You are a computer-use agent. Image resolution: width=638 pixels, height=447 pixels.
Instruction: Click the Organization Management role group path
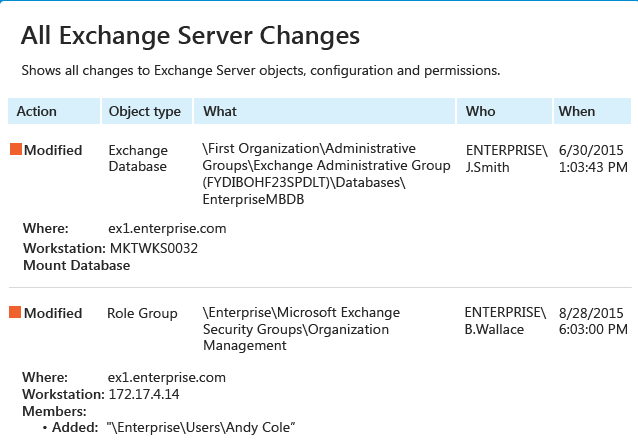(x=301, y=329)
